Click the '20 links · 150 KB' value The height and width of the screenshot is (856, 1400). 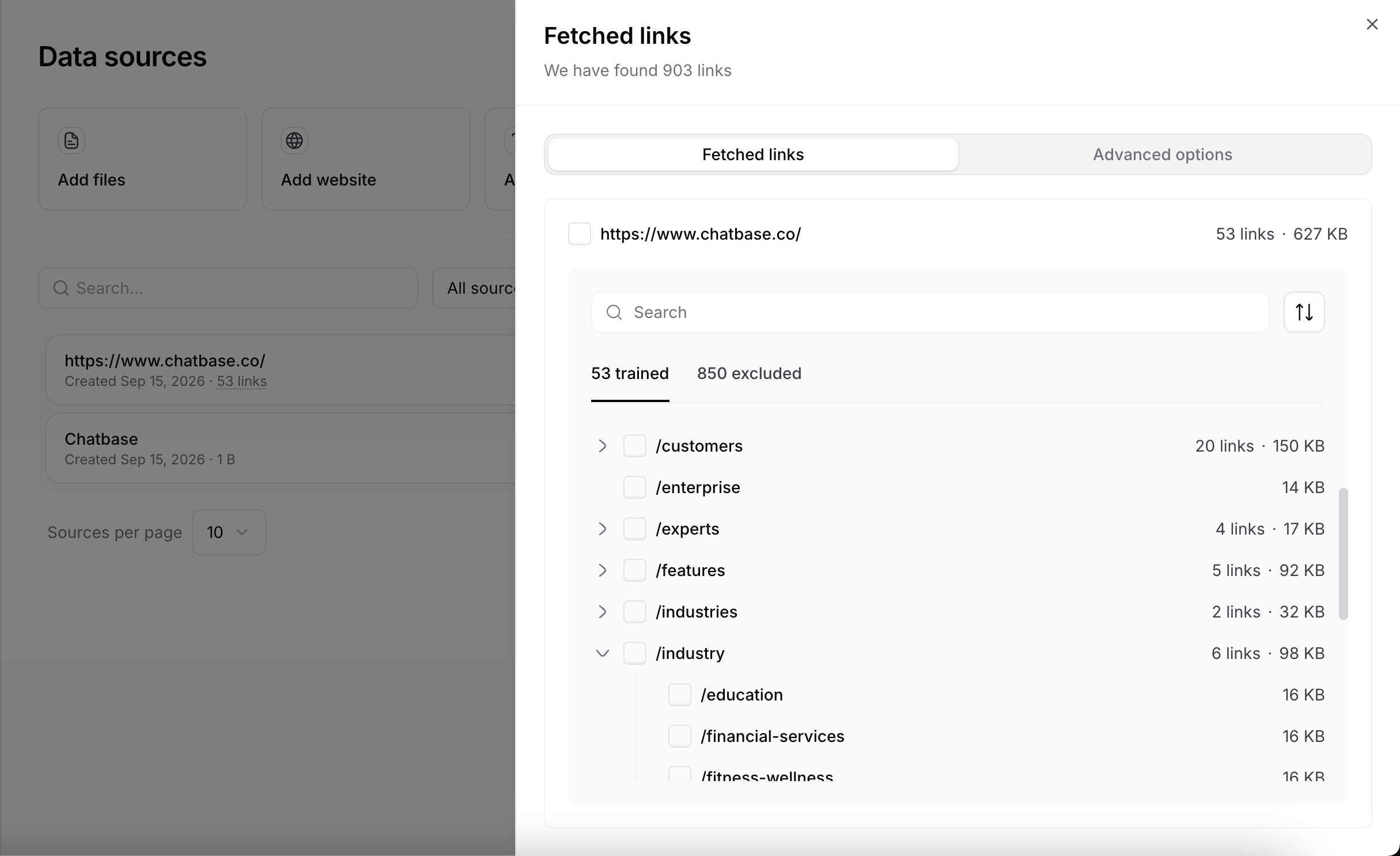tap(1259, 446)
